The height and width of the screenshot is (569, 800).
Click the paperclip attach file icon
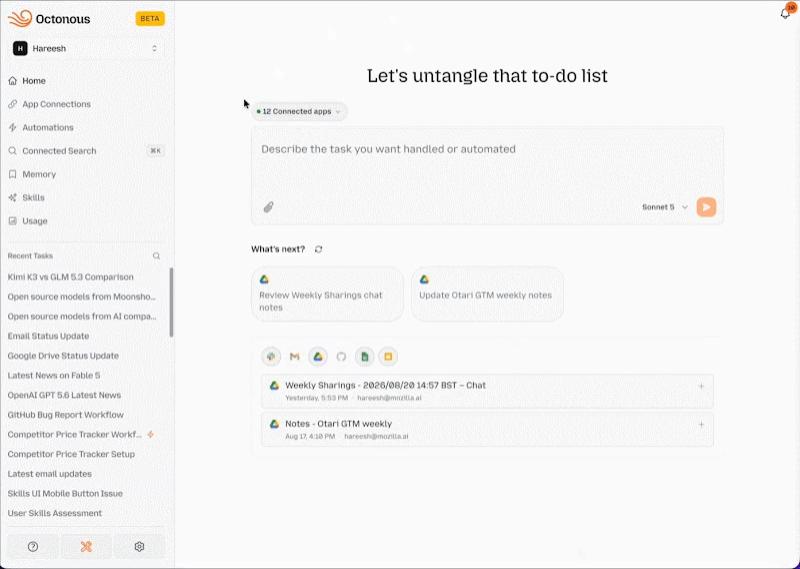(x=268, y=207)
